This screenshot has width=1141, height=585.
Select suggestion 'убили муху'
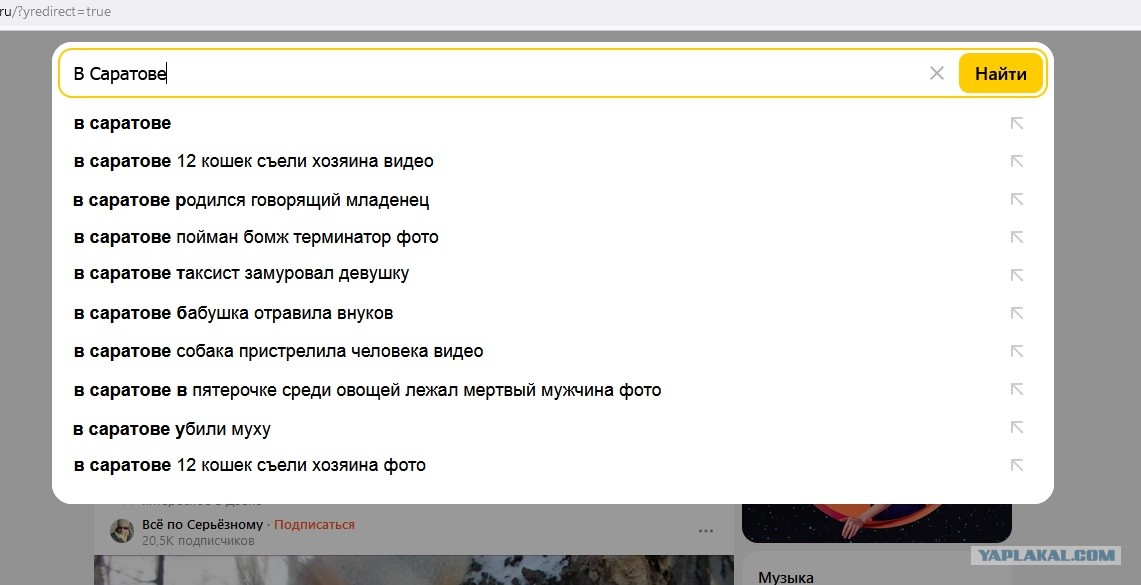tap(172, 429)
